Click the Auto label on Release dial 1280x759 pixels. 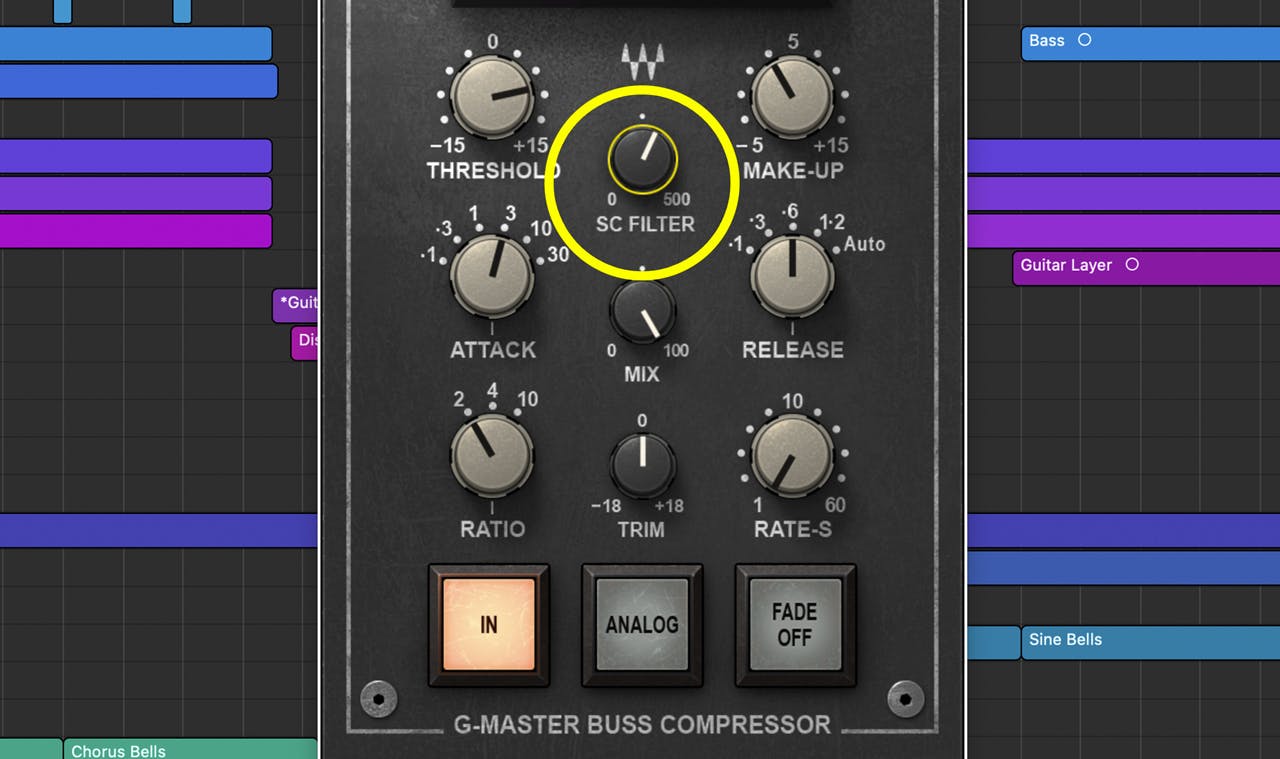click(x=865, y=244)
